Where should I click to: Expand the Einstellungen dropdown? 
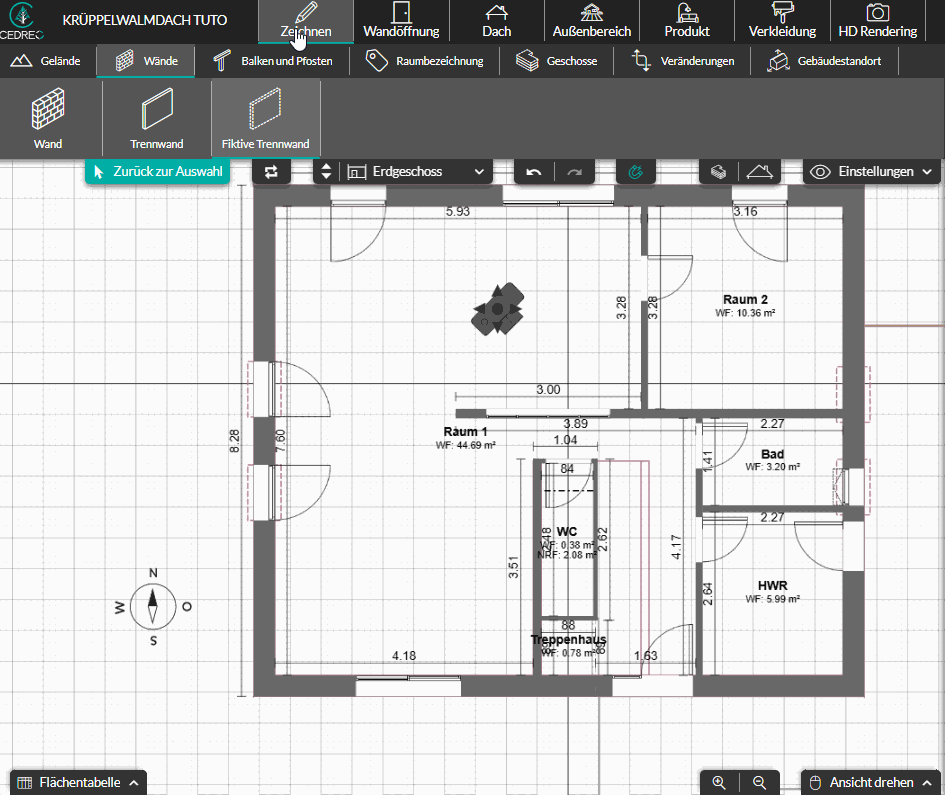coord(871,172)
